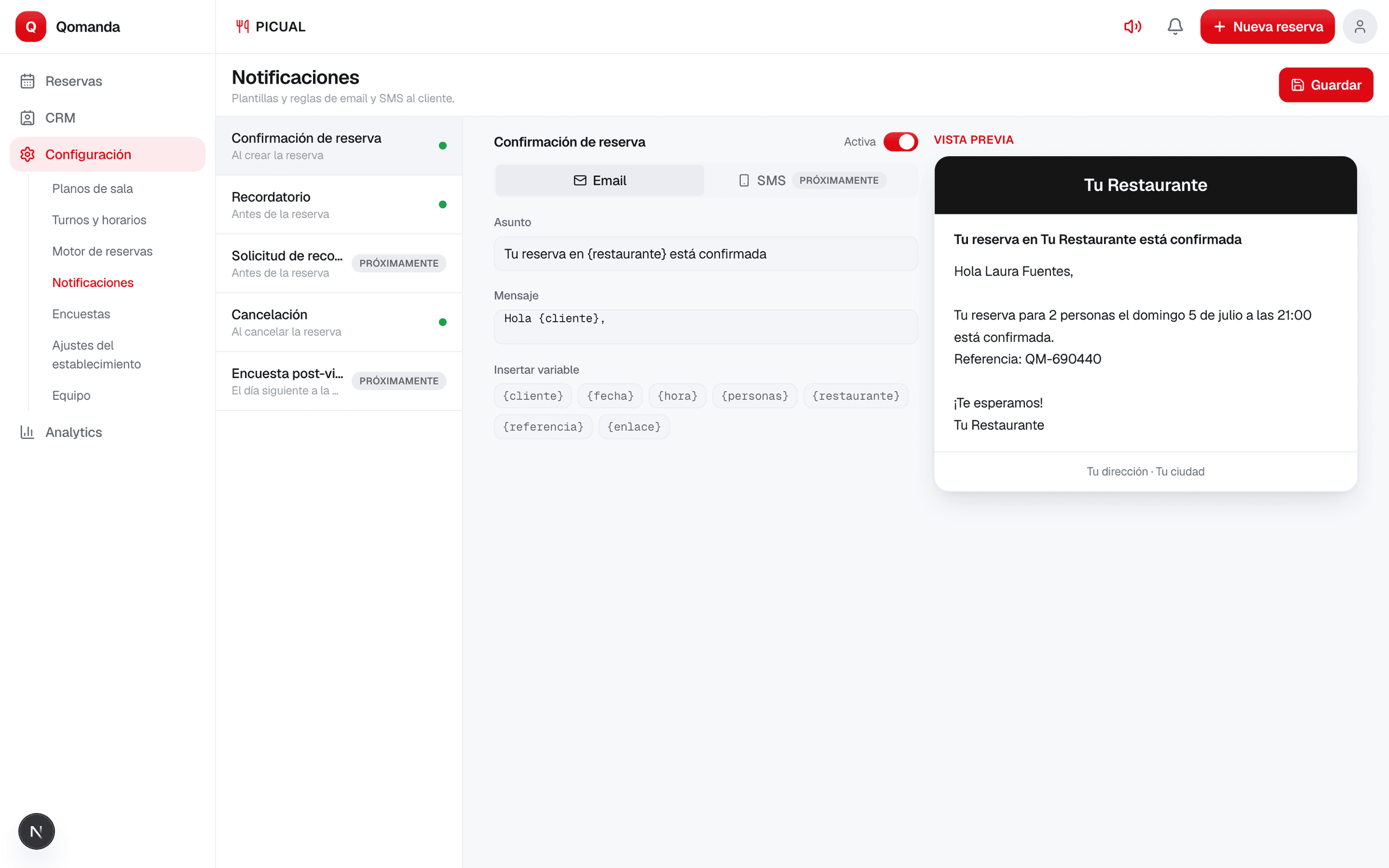
Task: Click the plus icon in Nueva reserva
Action: click(x=1219, y=27)
